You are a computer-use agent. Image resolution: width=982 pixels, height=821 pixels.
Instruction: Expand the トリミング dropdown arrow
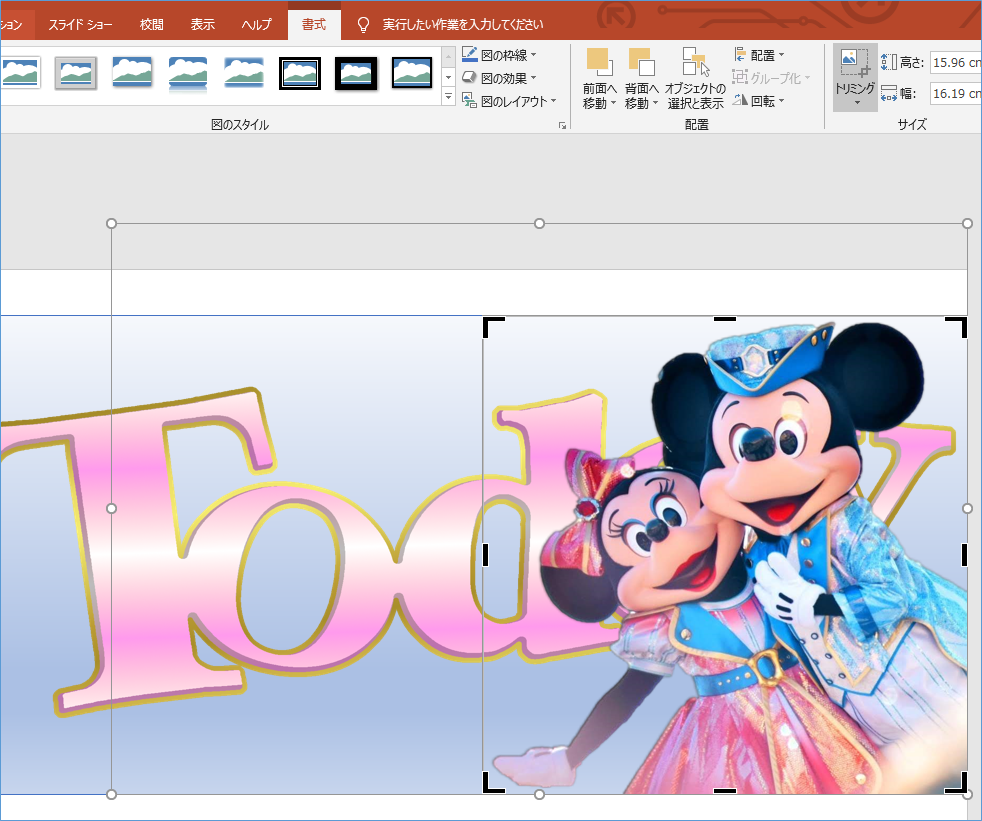[x=857, y=104]
